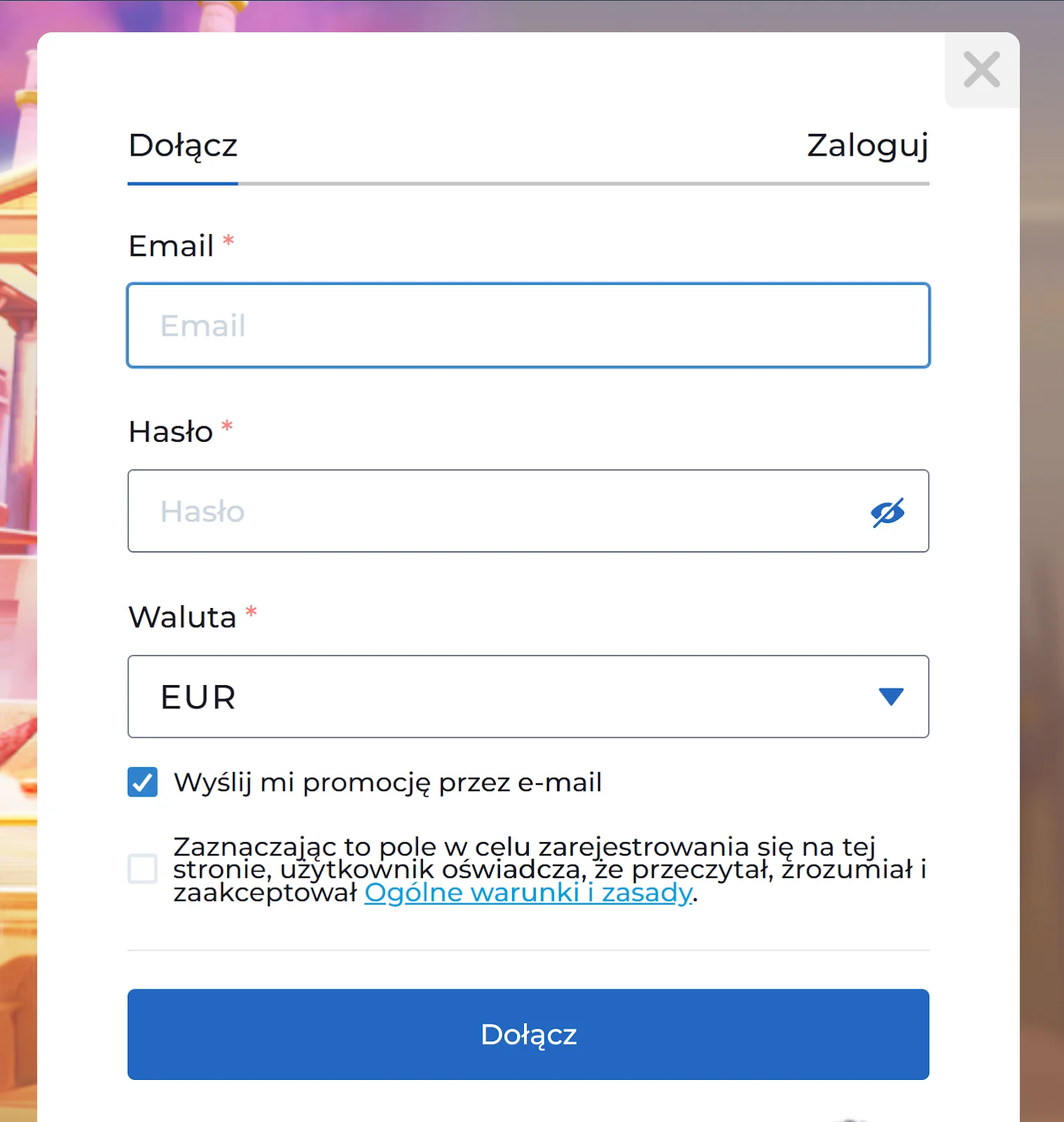Click inside the Email input field
This screenshot has width=1064, height=1122.
pos(528,325)
